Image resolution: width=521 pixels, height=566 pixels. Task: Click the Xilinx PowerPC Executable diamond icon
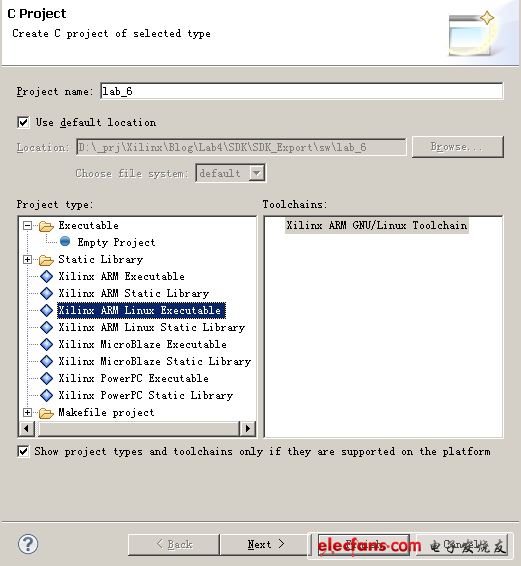click(x=47, y=378)
